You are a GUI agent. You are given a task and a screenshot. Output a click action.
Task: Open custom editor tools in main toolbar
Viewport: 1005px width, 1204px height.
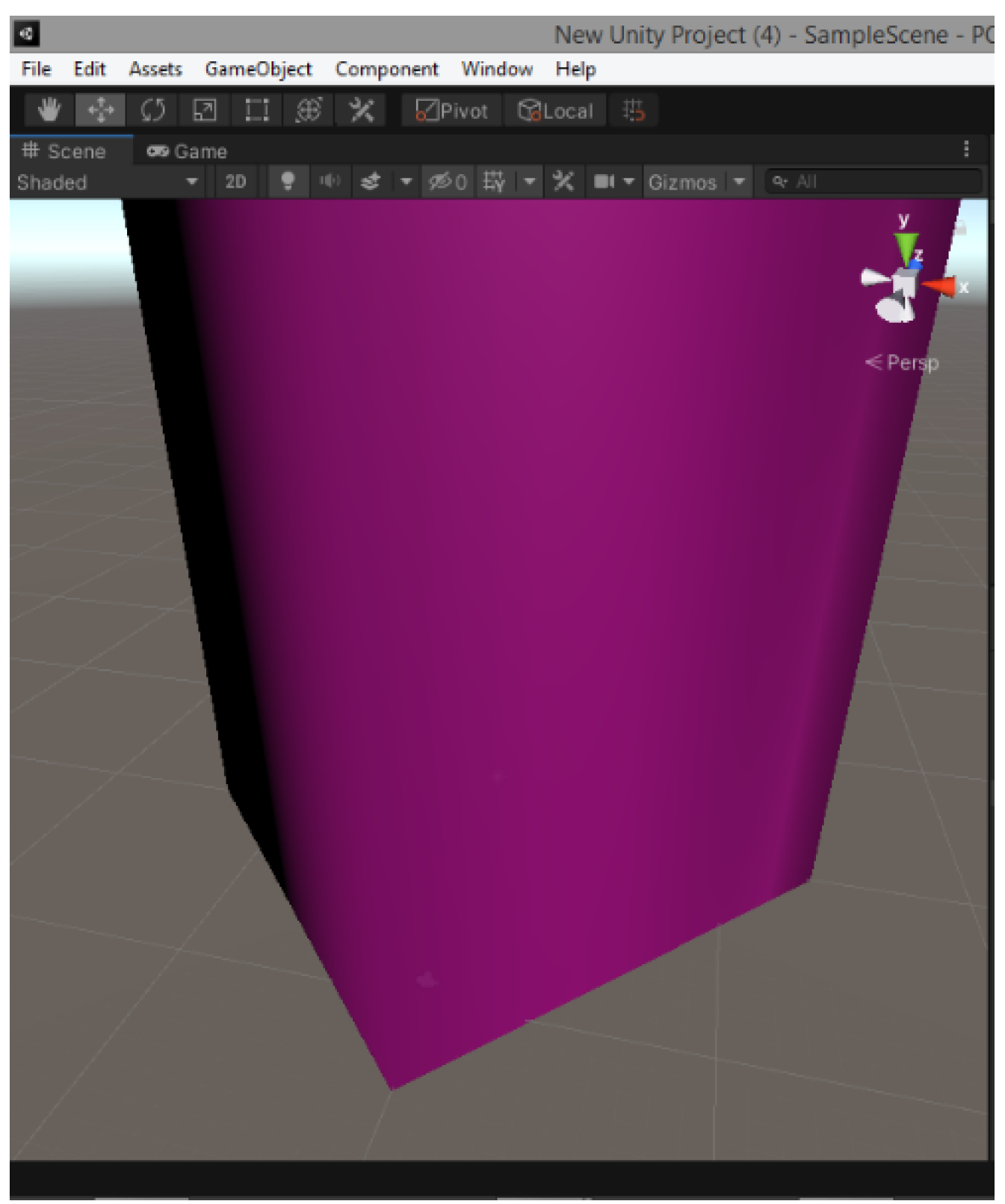(x=362, y=111)
